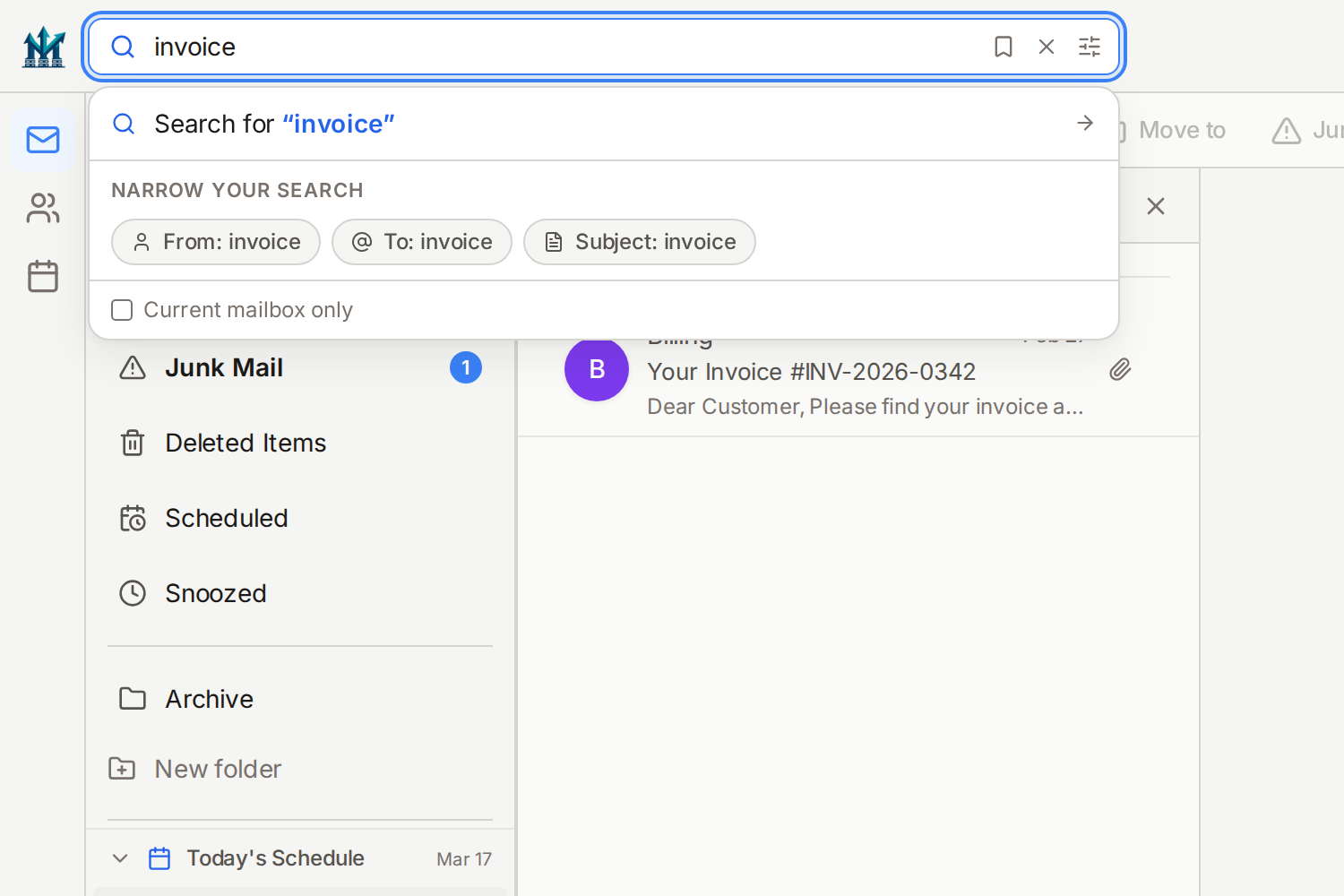
Task: Open advanced search filter options icon
Action: tap(1089, 47)
